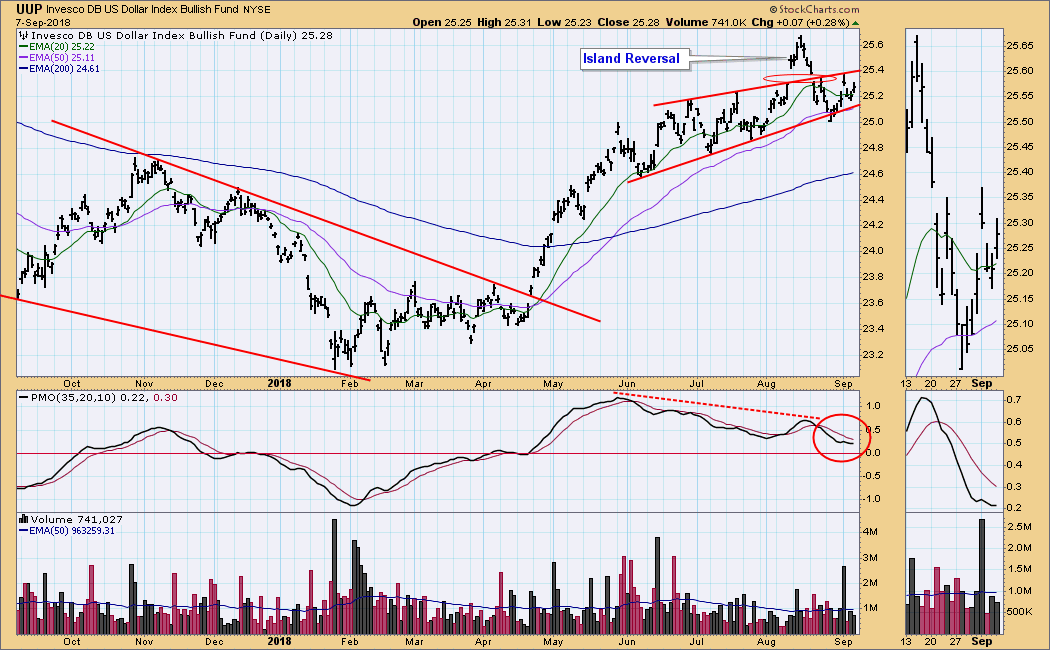The height and width of the screenshot is (650, 1050).
Task: Click the 23.4 price axis label
Action: [x=873, y=329]
